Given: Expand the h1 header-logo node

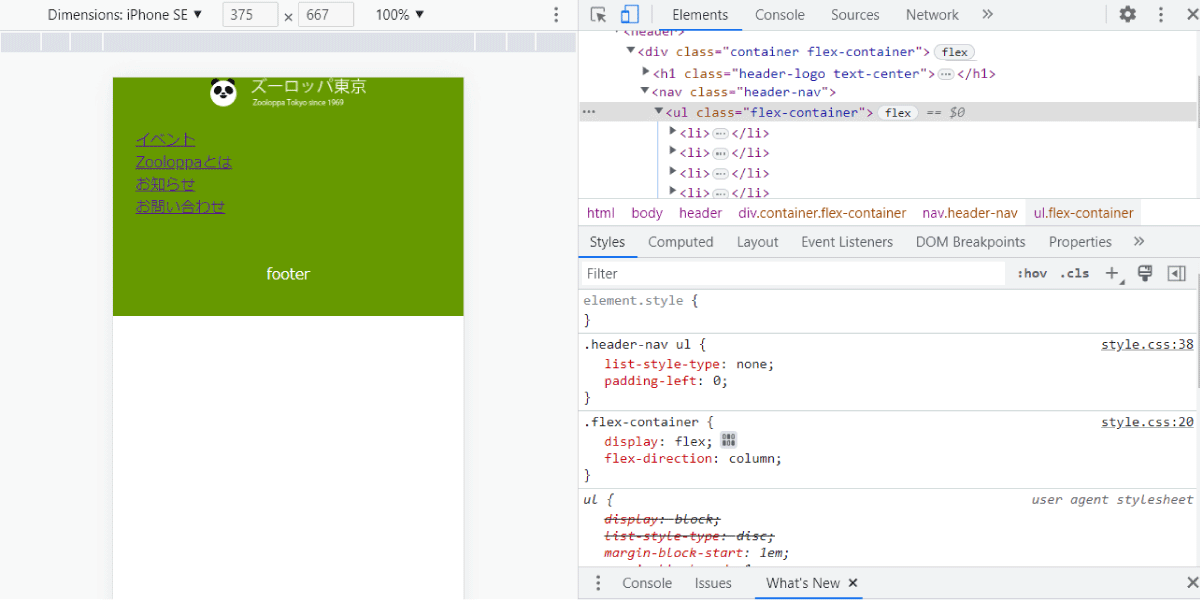Looking at the screenshot, I should click(x=646, y=72).
